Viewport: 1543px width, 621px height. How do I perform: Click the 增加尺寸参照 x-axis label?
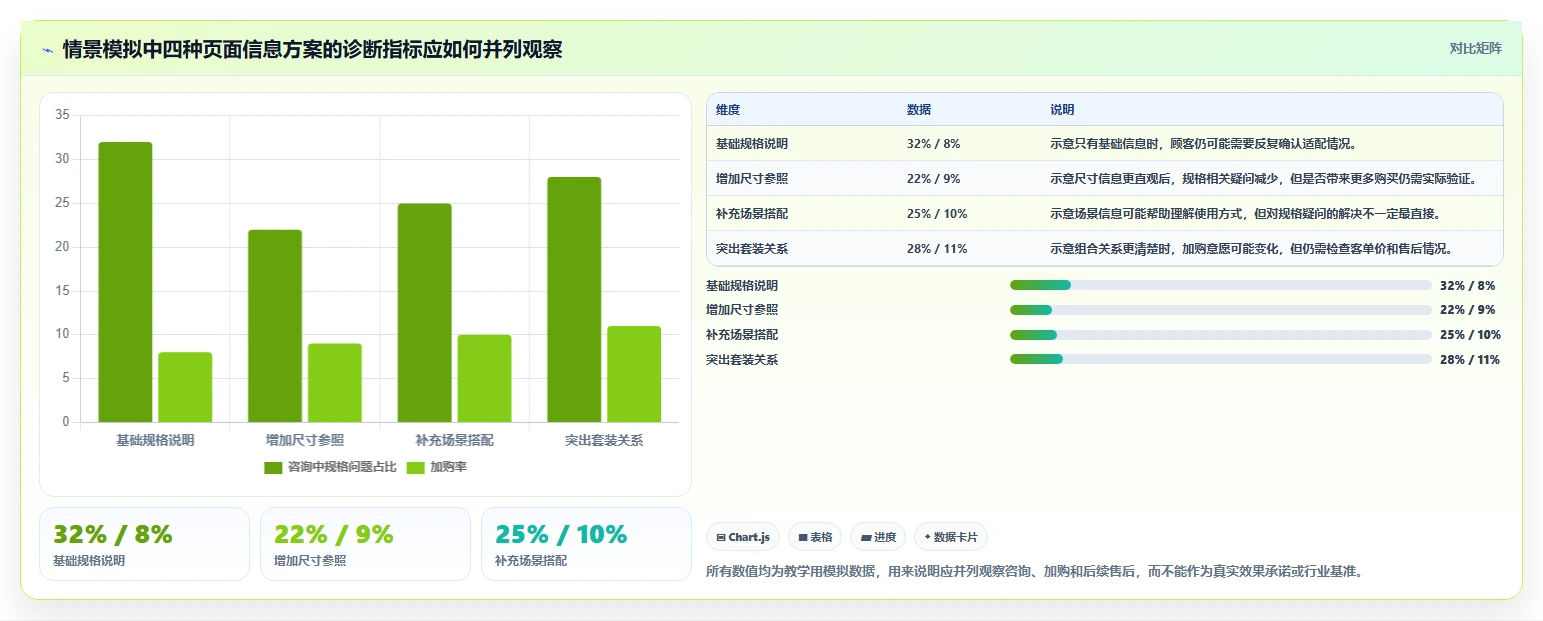(x=305, y=440)
